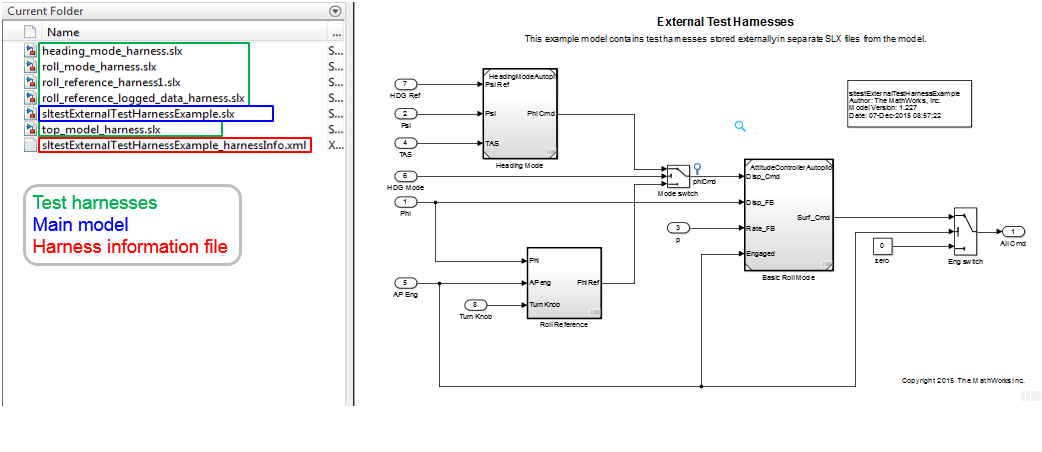
Task: Click the HDG Ref inport 7
Action: 405,84
